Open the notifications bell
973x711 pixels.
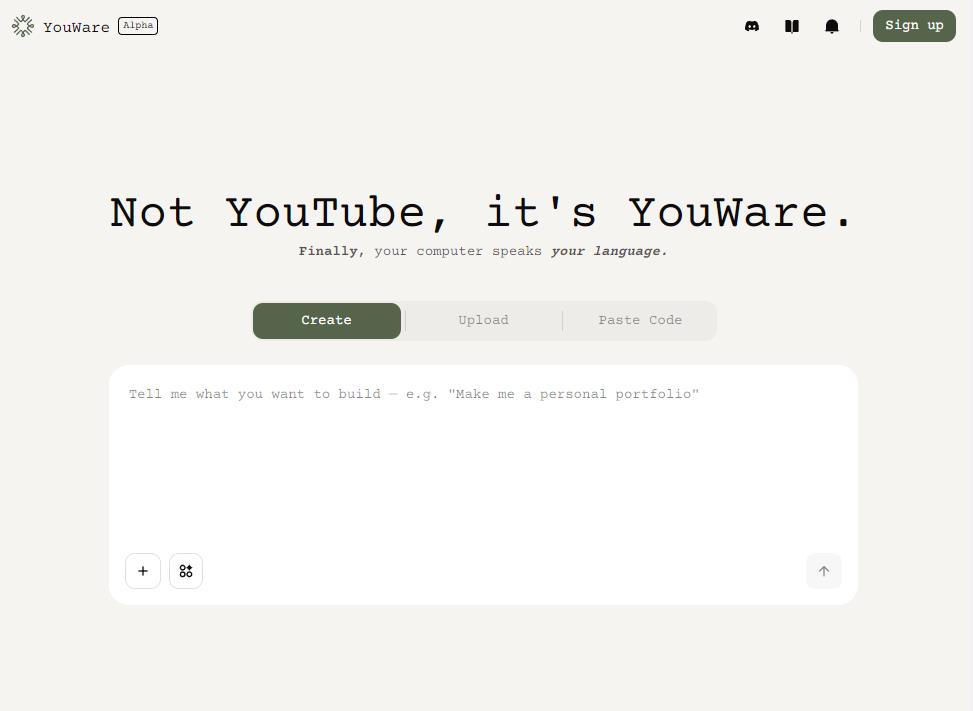(832, 26)
